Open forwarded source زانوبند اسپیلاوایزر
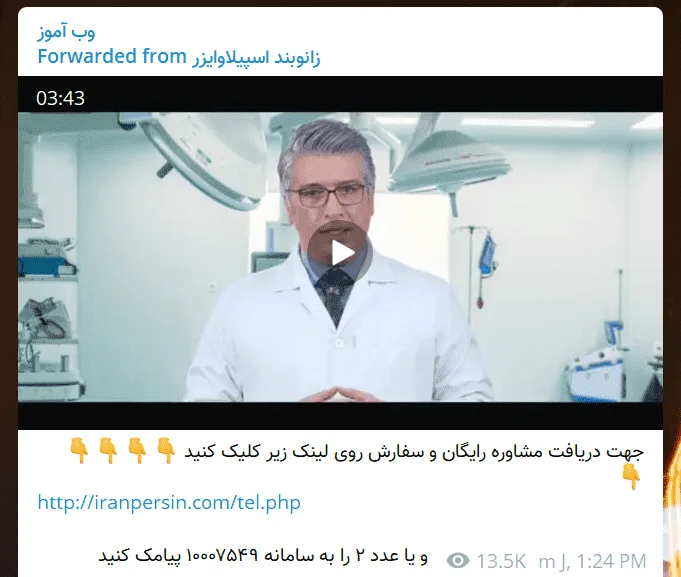Screen dimensions: 681x577 pyautogui.click(x=256, y=57)
